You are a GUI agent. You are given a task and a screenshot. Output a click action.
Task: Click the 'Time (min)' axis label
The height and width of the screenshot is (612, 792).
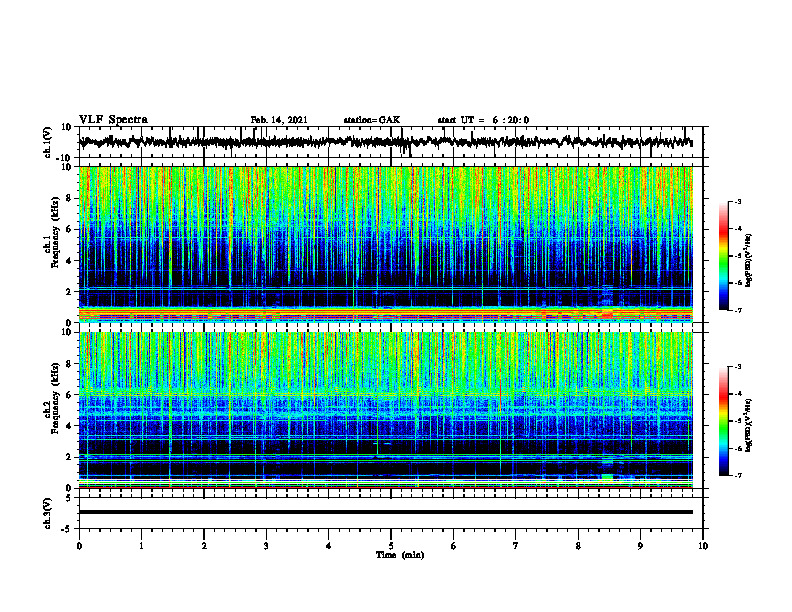(x=400, y=555)
